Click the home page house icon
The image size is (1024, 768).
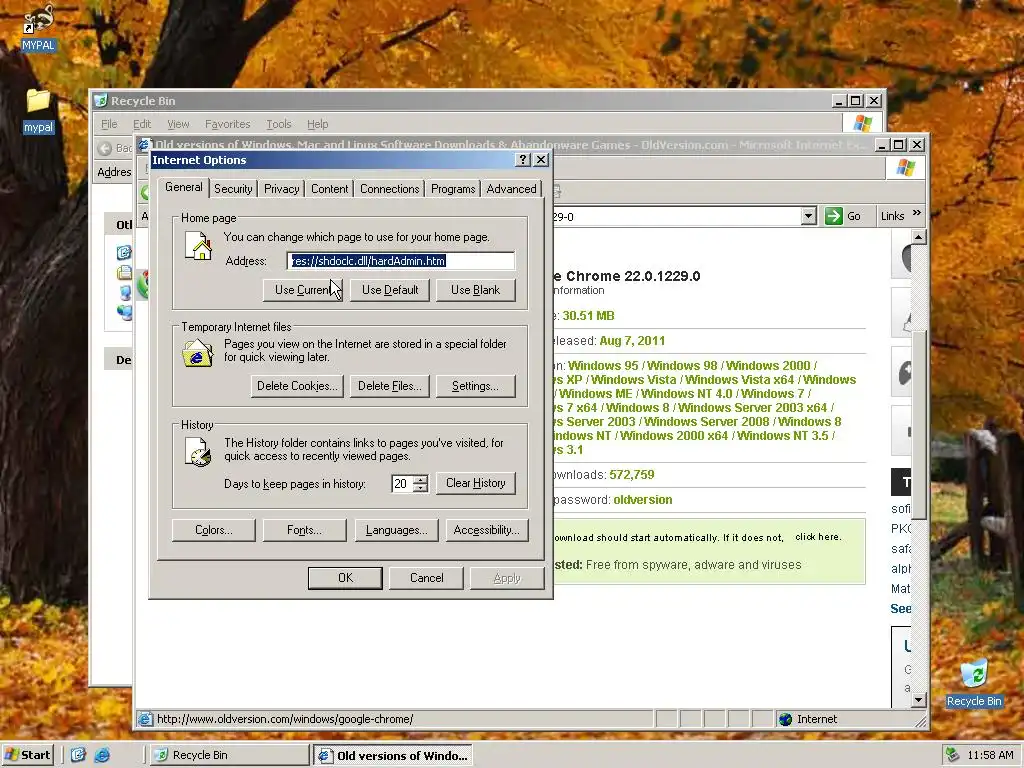(x=199, y=246)
